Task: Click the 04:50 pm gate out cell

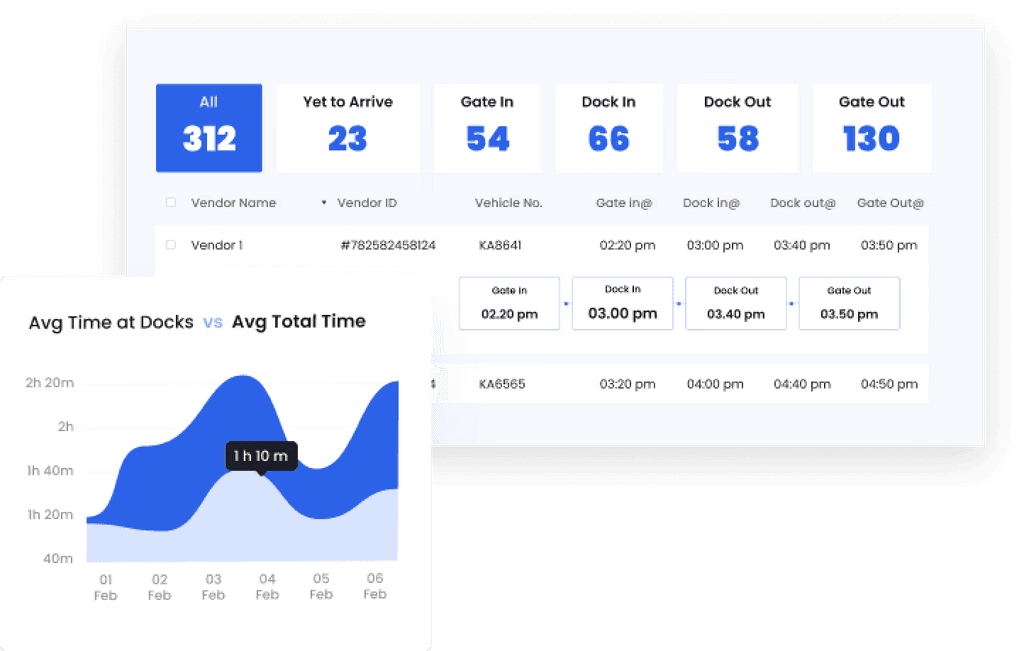Action: tap(889, 384)
